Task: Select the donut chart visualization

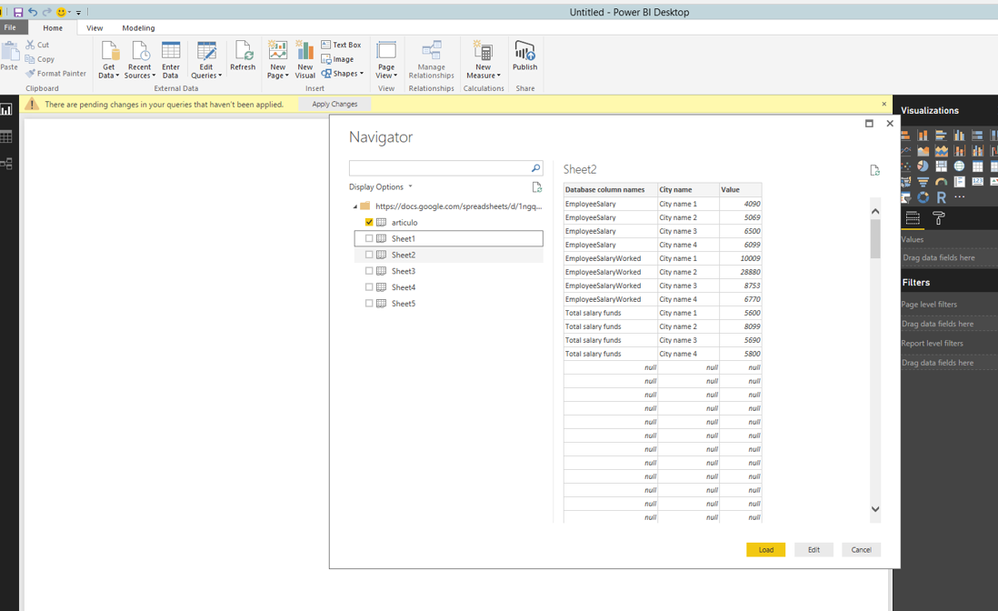Action: [x=923, y=197]
